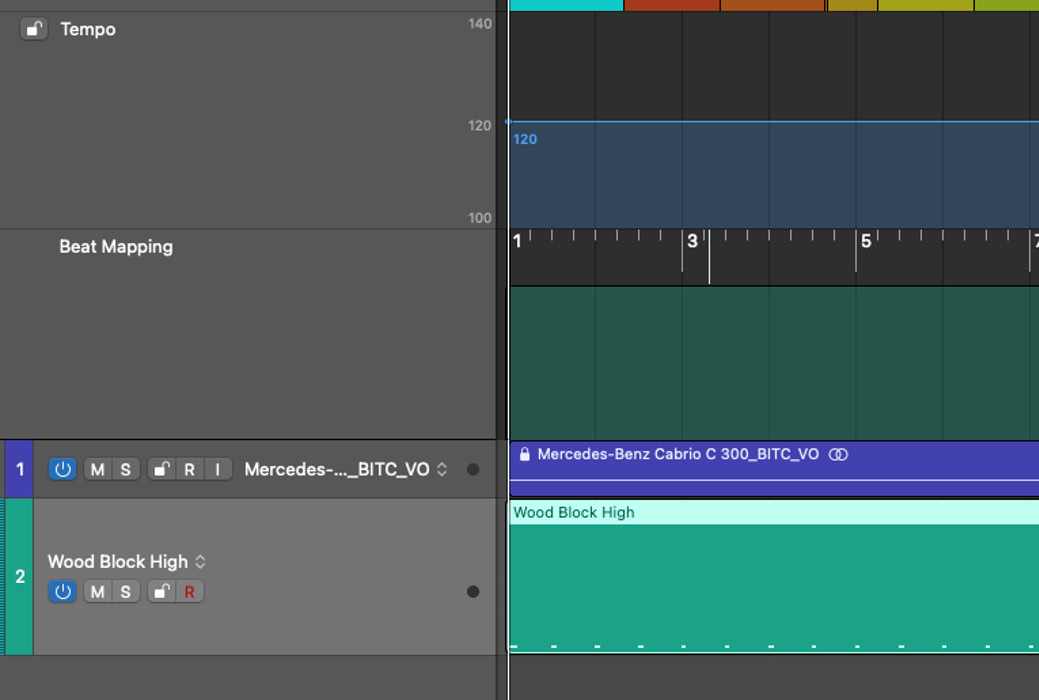Mute the Wood Block High track
Image resolution: width=1039 pixels, height=700 pixels.
point(97,591)
